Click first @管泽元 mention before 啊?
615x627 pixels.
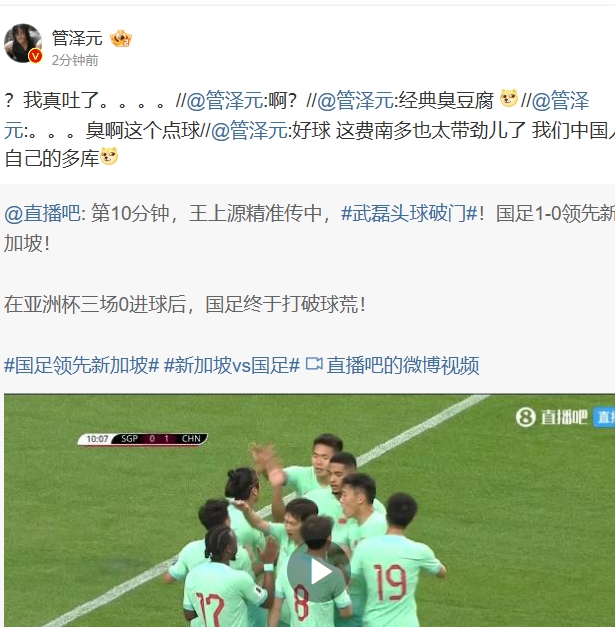[x=225, y=100]
